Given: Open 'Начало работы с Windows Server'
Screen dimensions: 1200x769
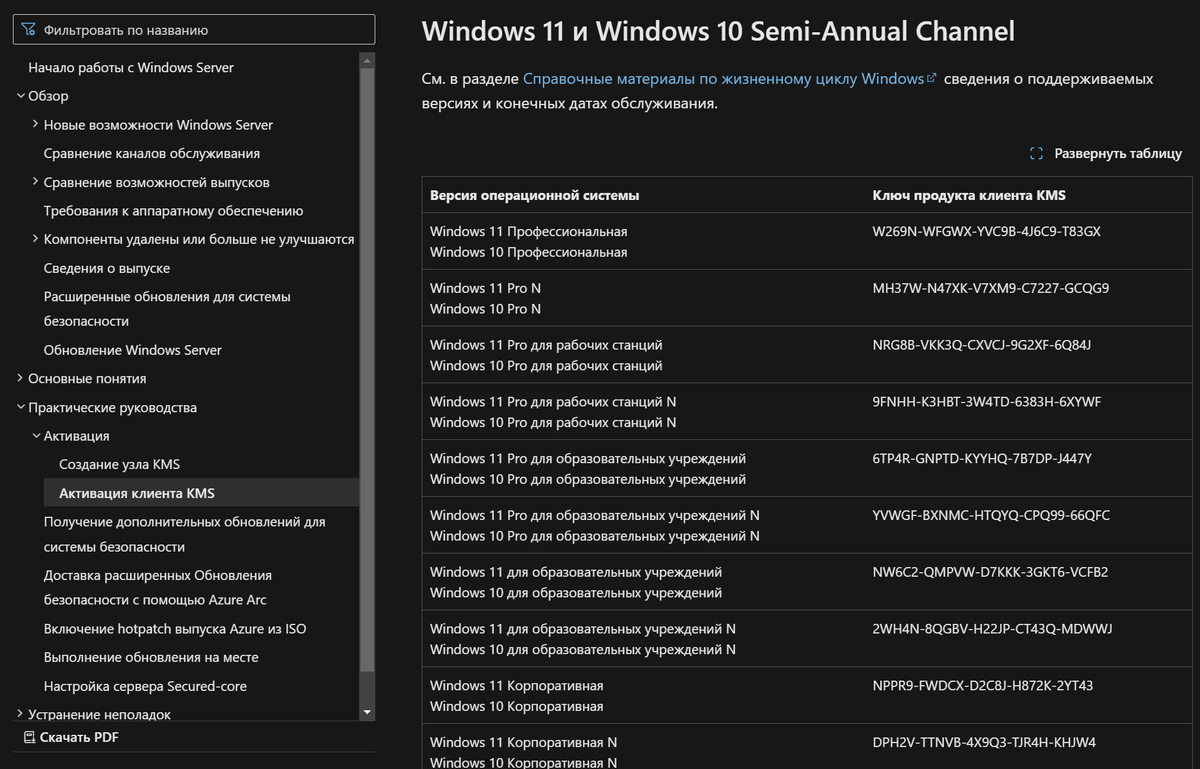Looking at the screenshot, I should click(131, 68).
